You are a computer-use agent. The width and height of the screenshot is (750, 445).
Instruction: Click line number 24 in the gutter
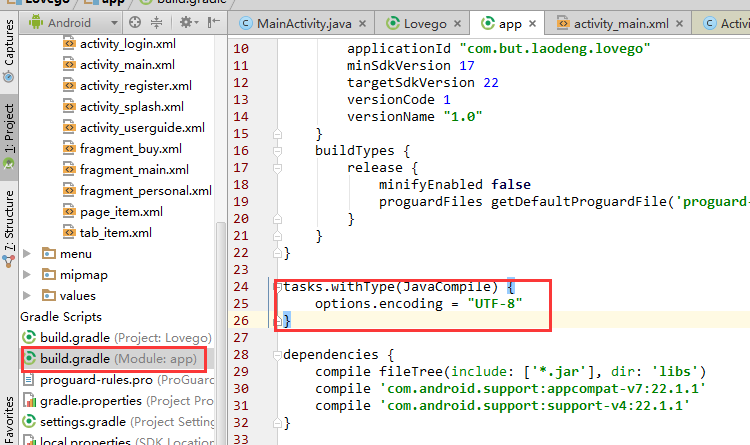(241, 287)
